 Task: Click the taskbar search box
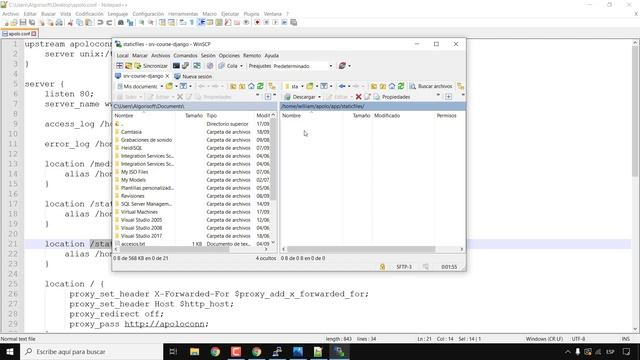(91, 351)
